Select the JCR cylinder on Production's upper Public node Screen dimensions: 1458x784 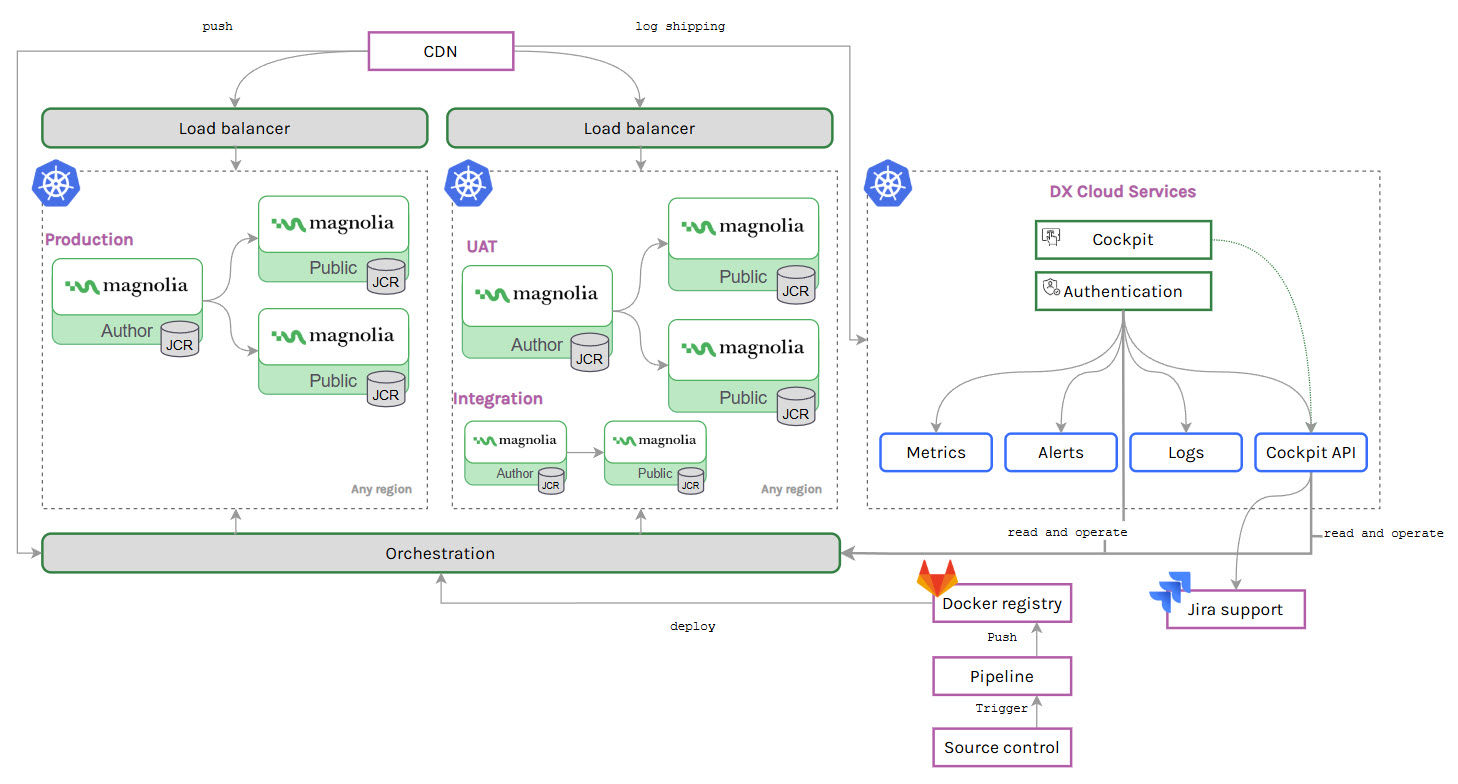[385, 276]
